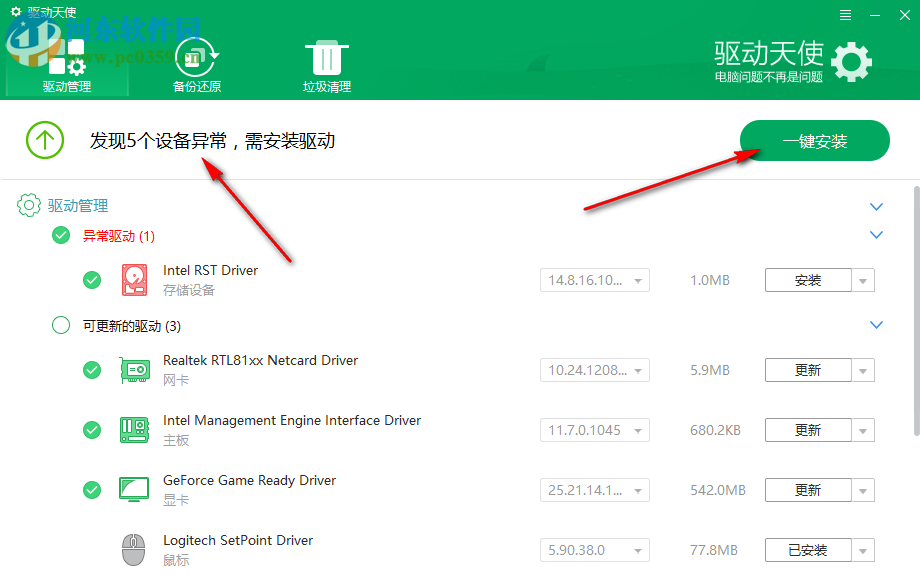Click the GeForce display monitor icon
920x580 pixels.
coord(133,490)
